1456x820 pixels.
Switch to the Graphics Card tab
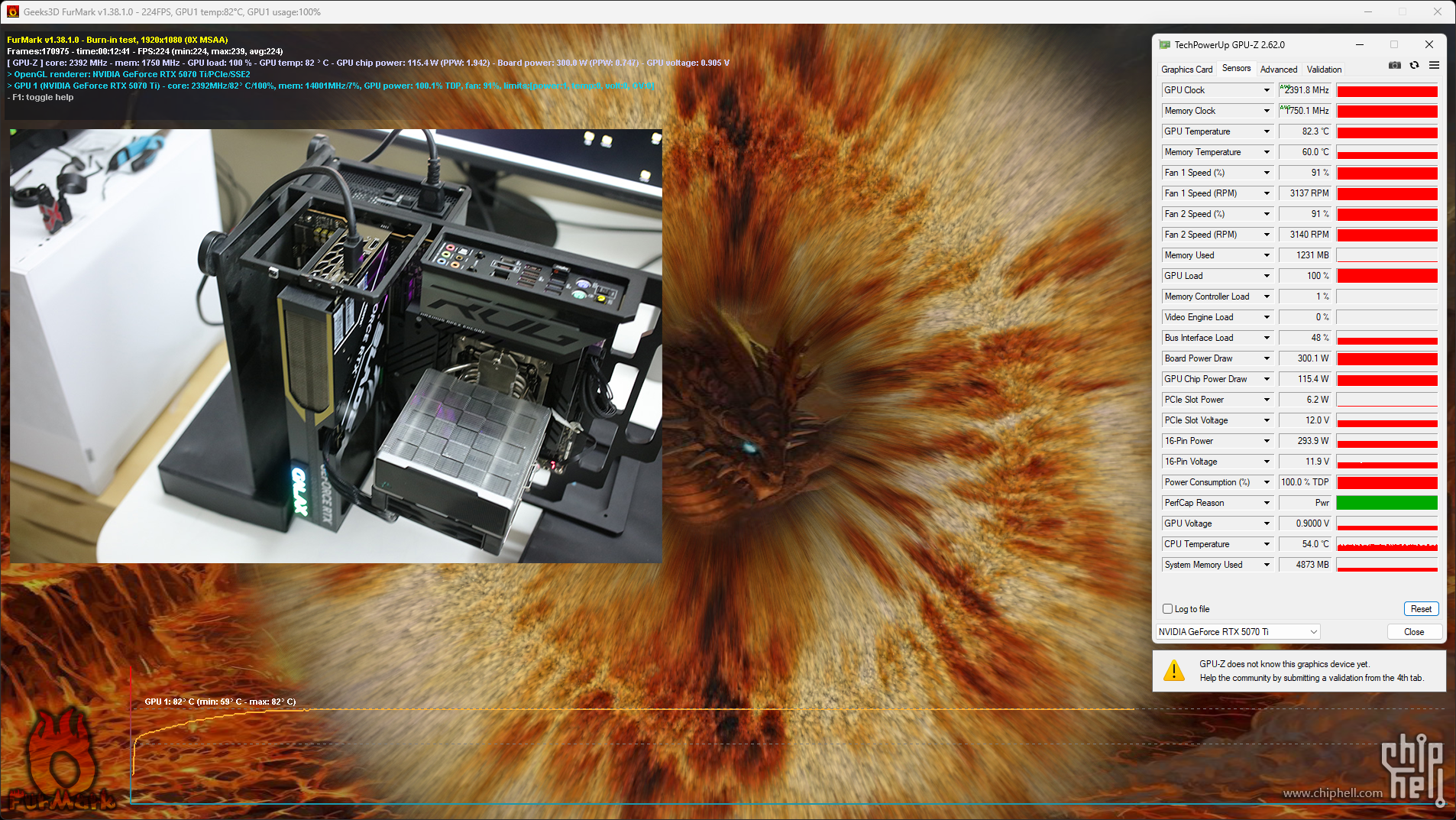click(1186, 70)
